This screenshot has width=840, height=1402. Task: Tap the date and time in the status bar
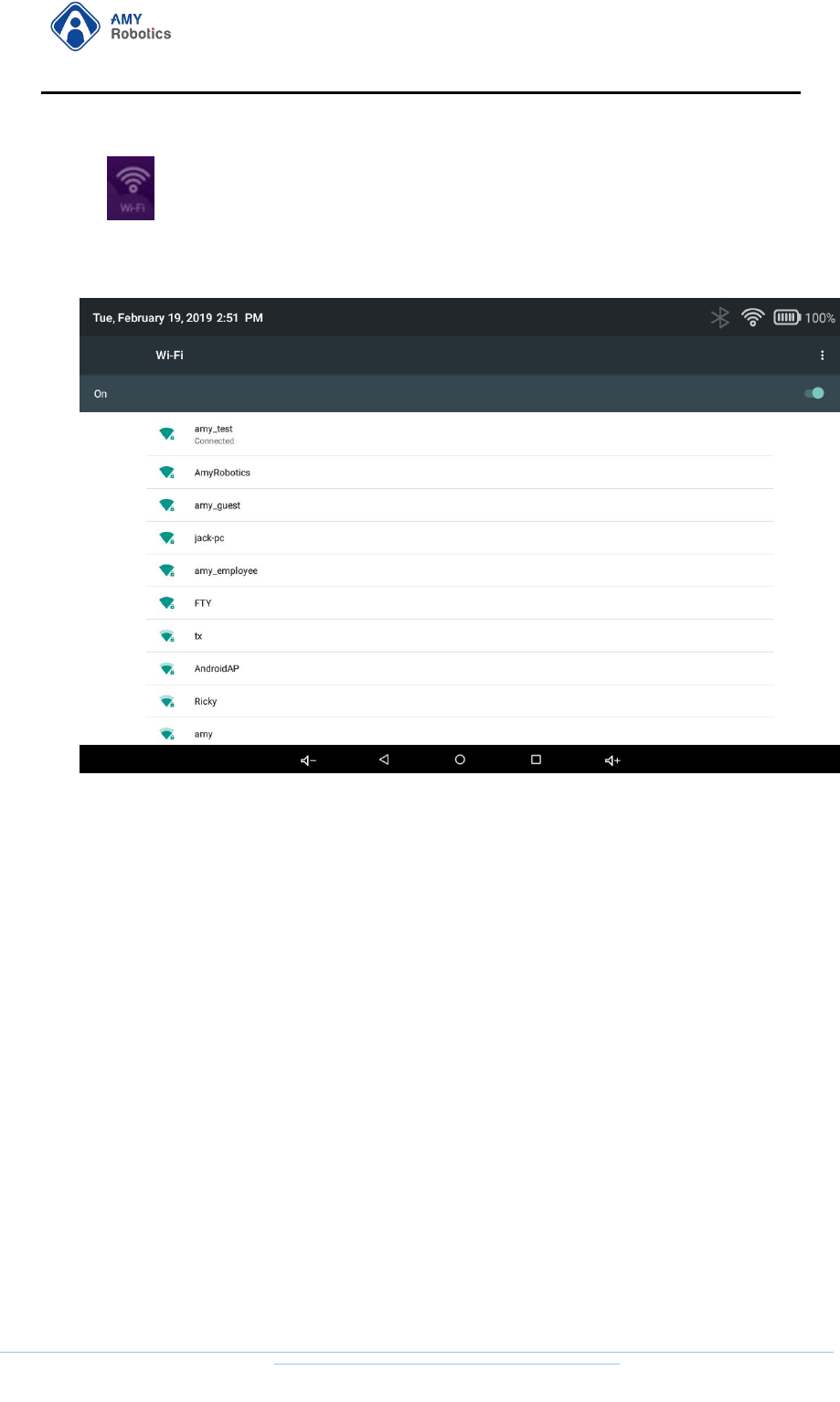tap(178, 318)
